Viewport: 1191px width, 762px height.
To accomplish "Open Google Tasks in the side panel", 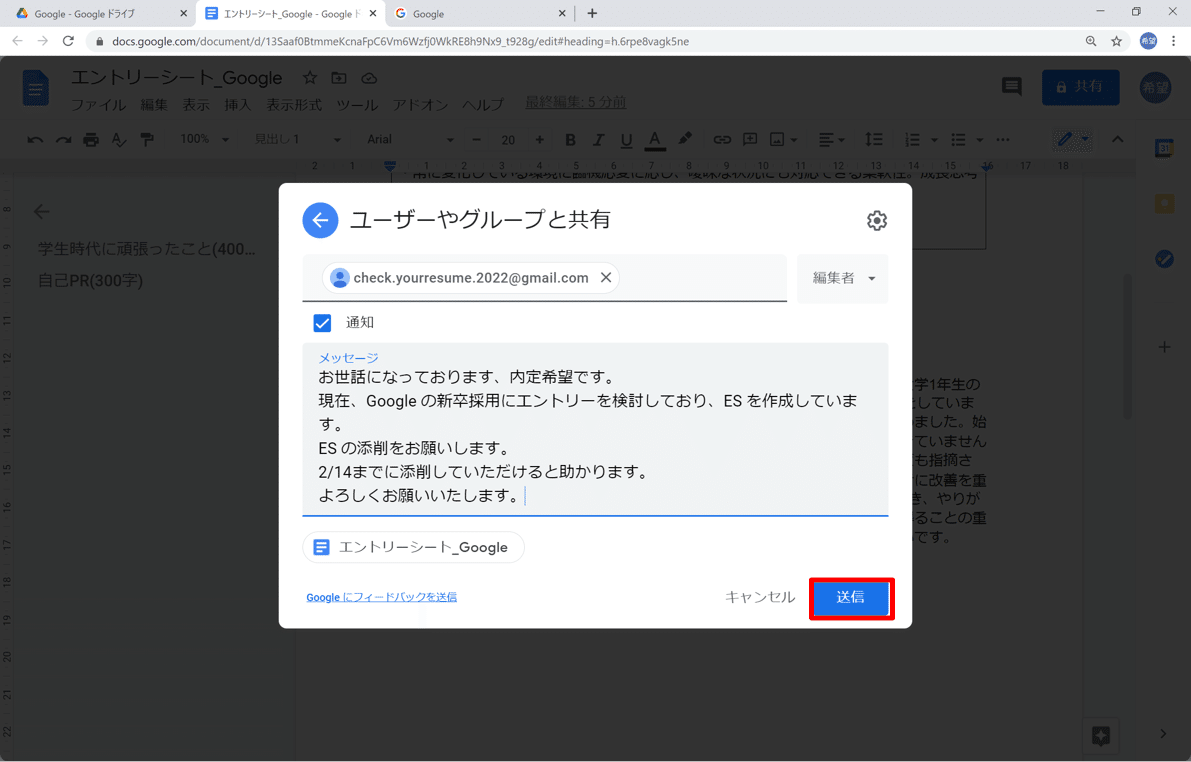I will (1163, 258).
